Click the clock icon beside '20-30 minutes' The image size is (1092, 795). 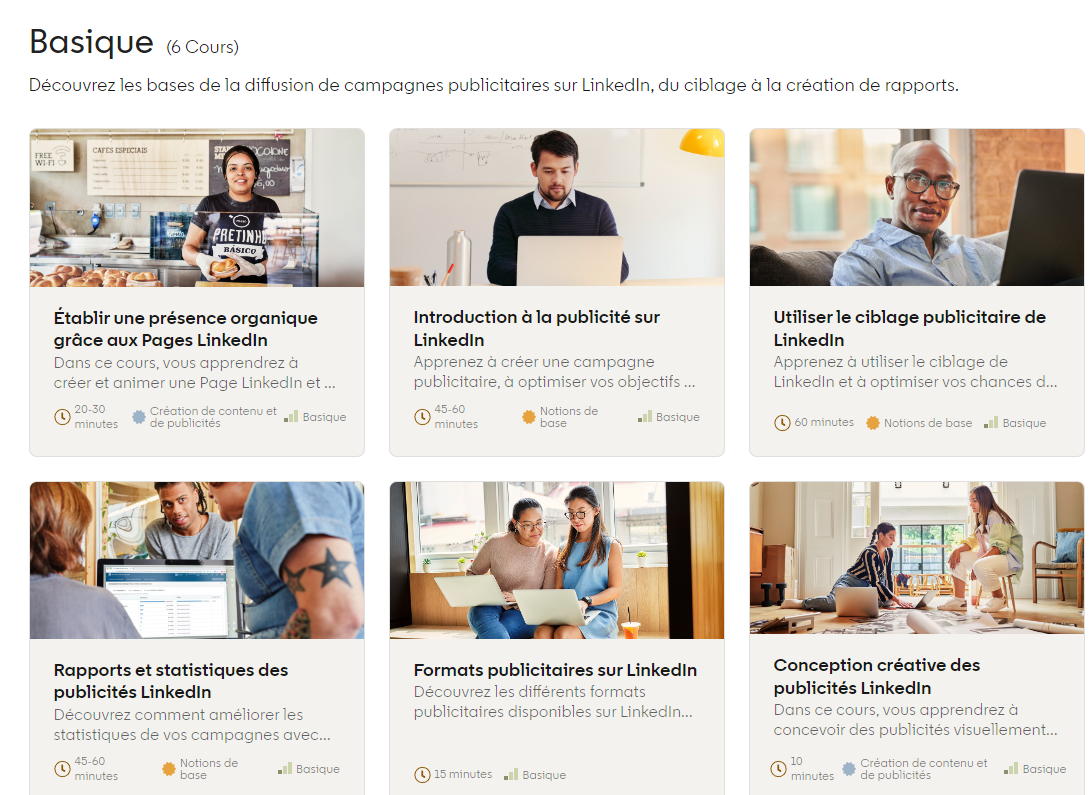[62, 417]
